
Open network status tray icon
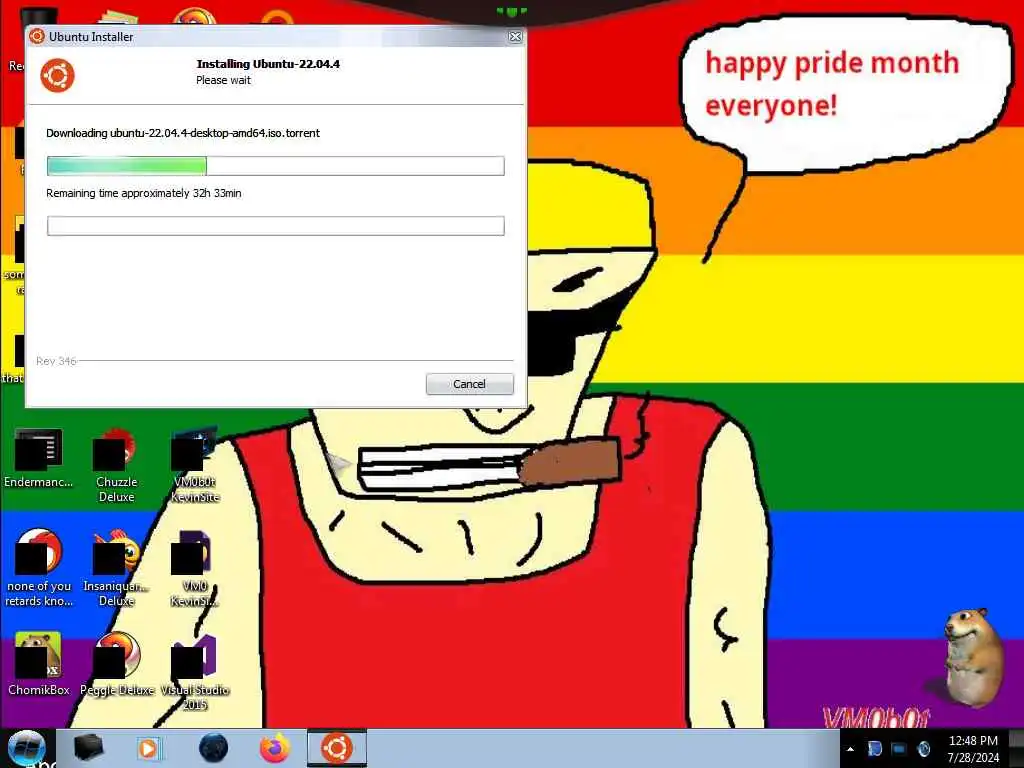pos(899,749)
